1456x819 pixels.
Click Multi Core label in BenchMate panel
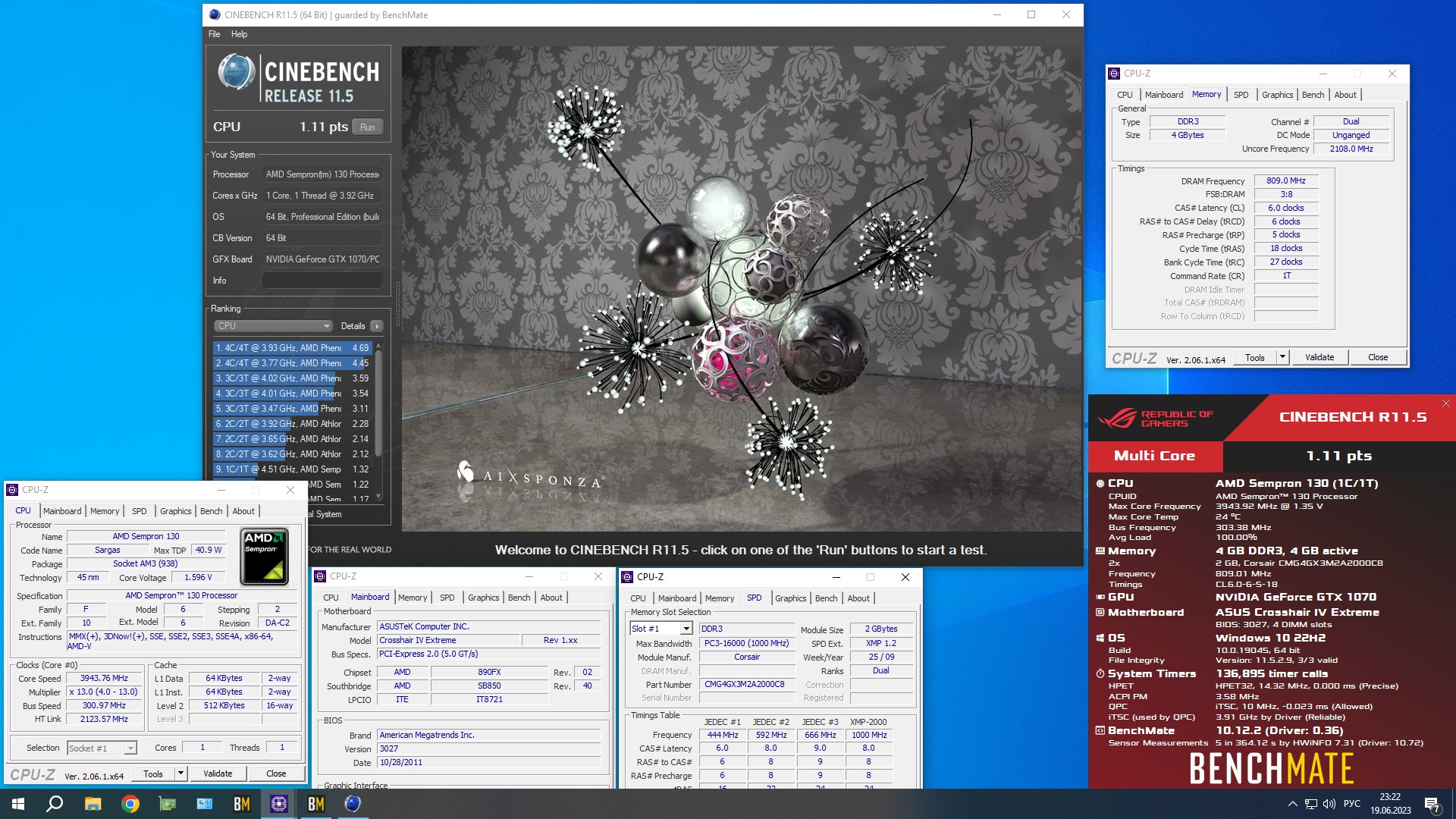pos(1154,456)
